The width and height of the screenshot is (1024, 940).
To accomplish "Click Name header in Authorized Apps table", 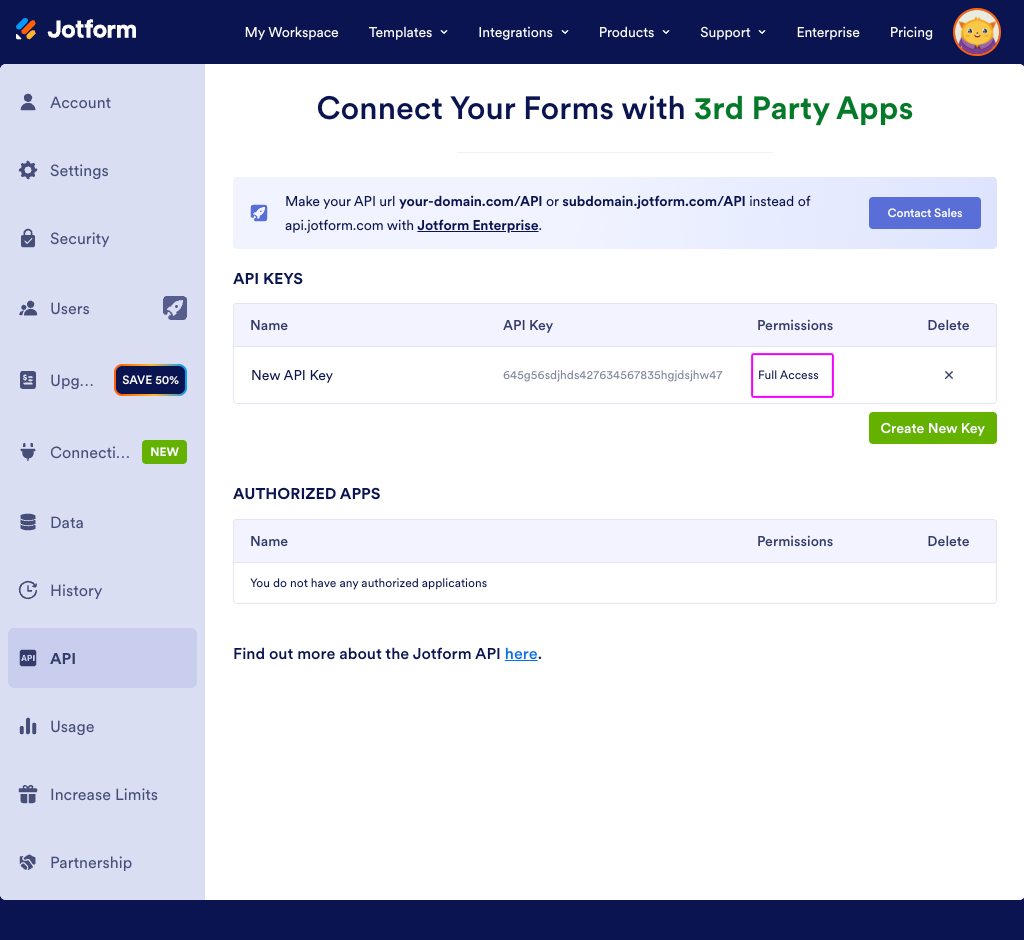I will 268,541.
